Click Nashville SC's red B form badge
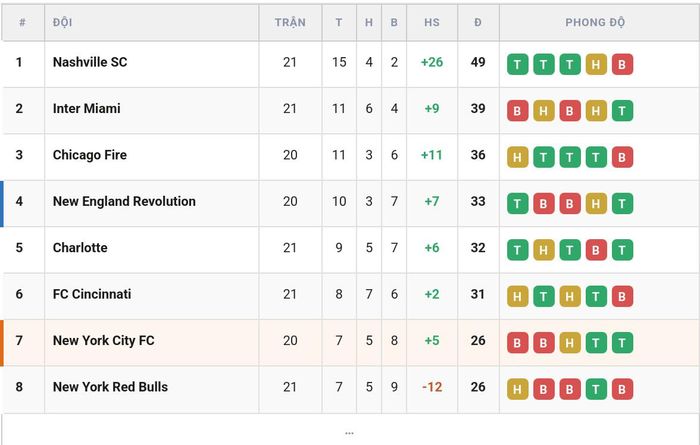The height and width of the screenshot is (445, 700). coord(622,64)
